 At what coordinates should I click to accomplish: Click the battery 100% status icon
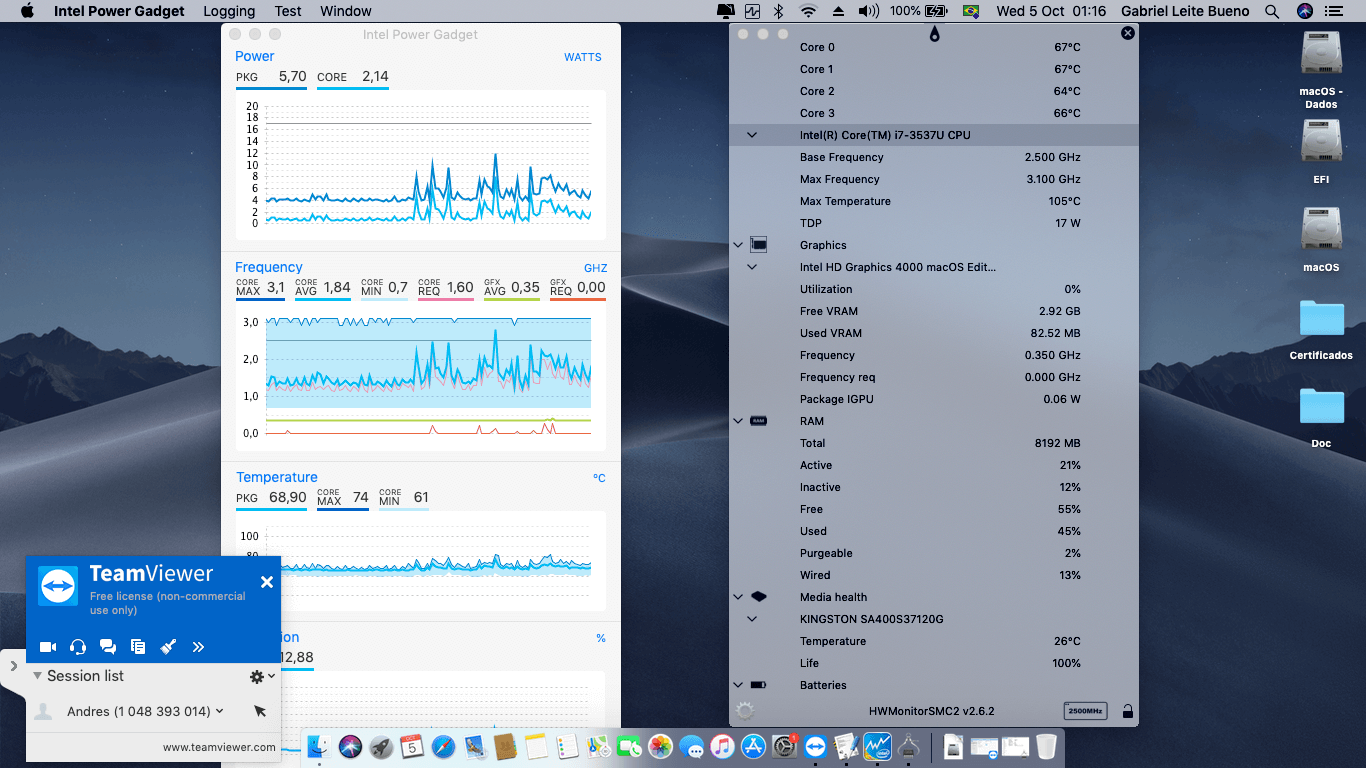[918, 11]
